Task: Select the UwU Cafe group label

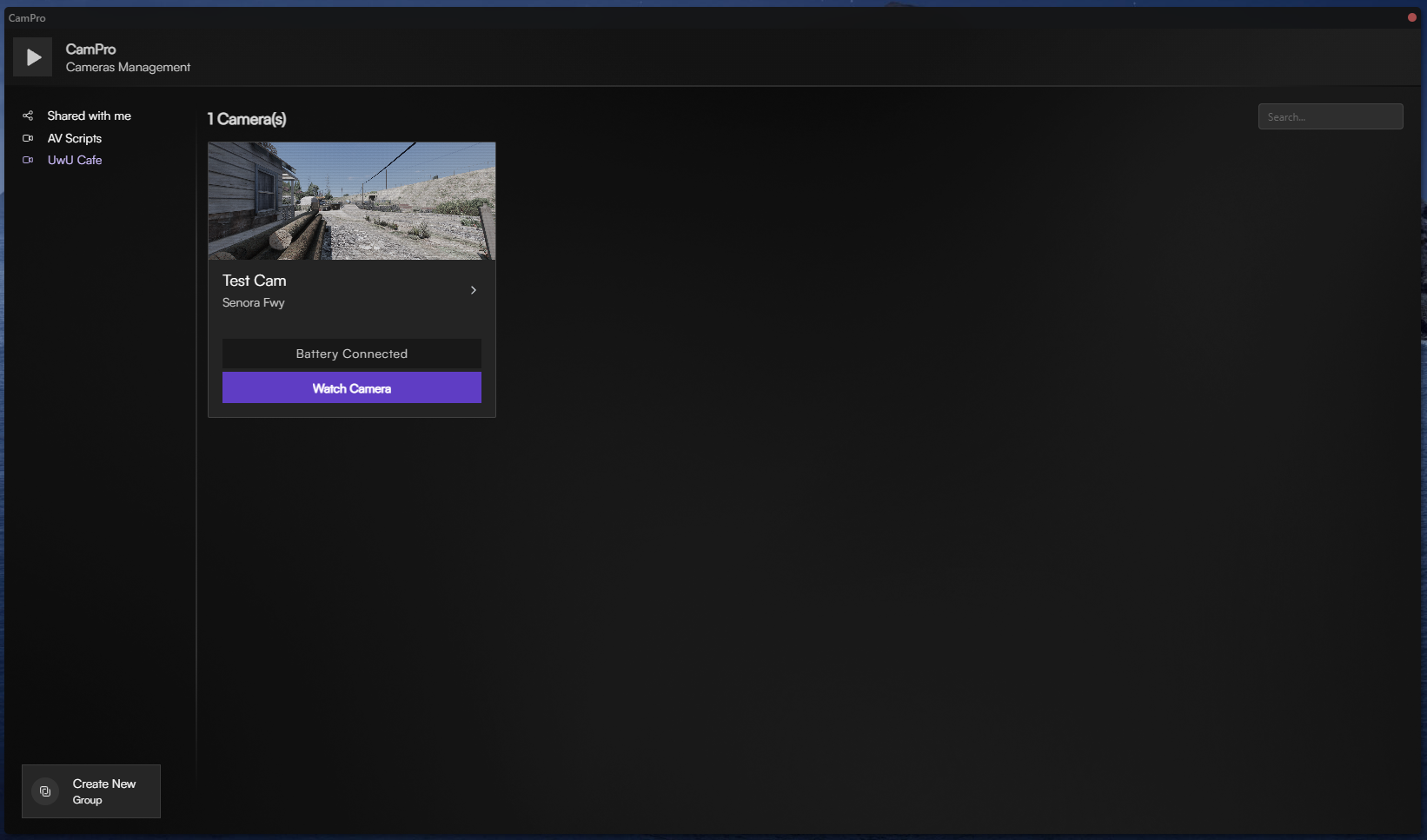Action: pyautogui.click(x=75, y=160)
